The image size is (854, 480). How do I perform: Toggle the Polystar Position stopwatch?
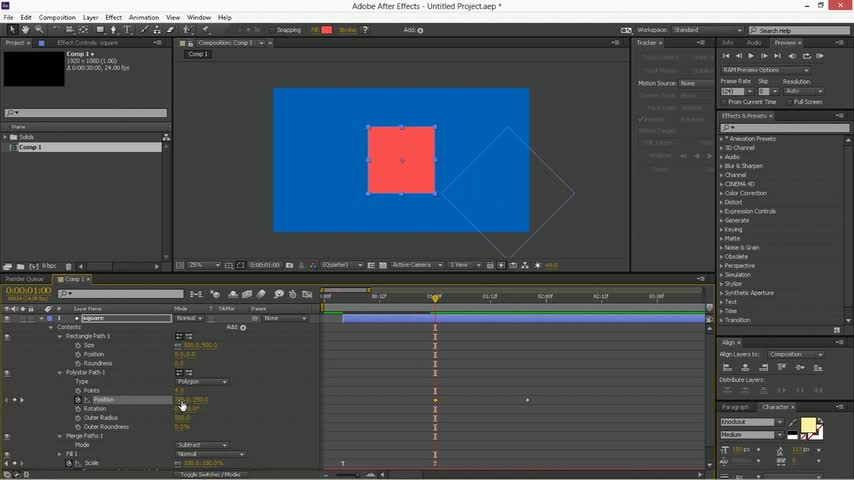tap(78, 400)
